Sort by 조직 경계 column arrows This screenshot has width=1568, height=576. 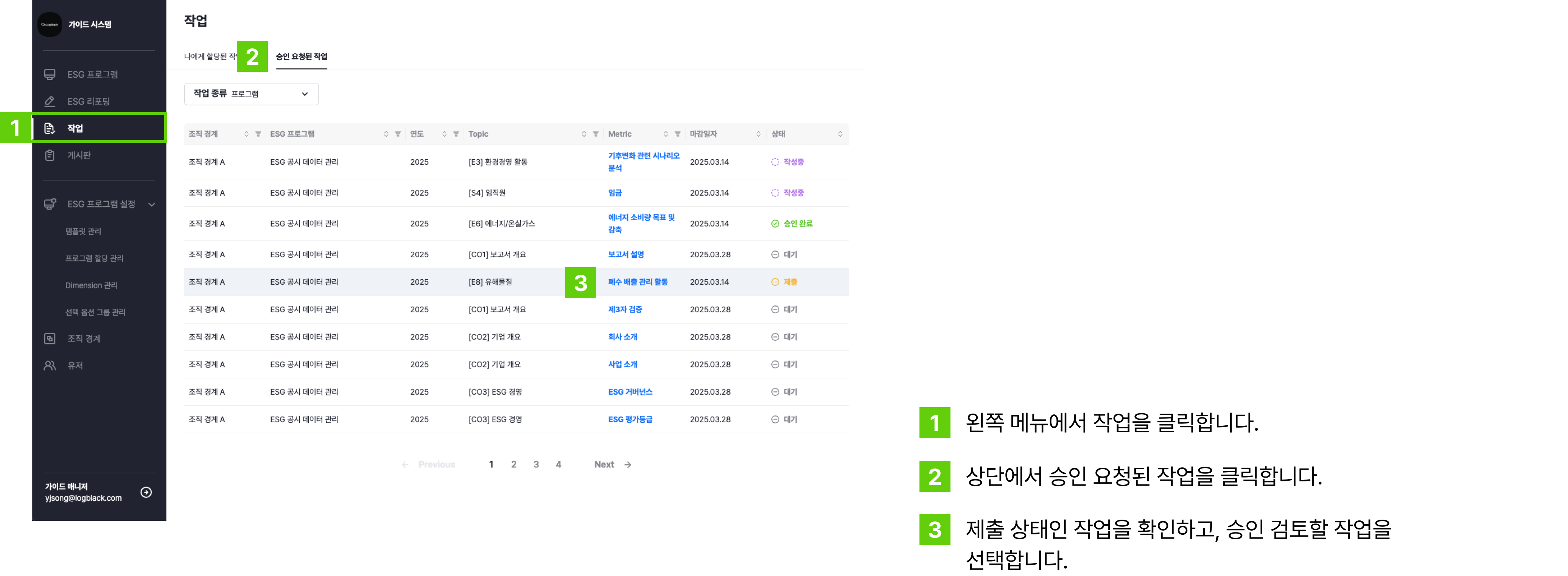(247, 134)
